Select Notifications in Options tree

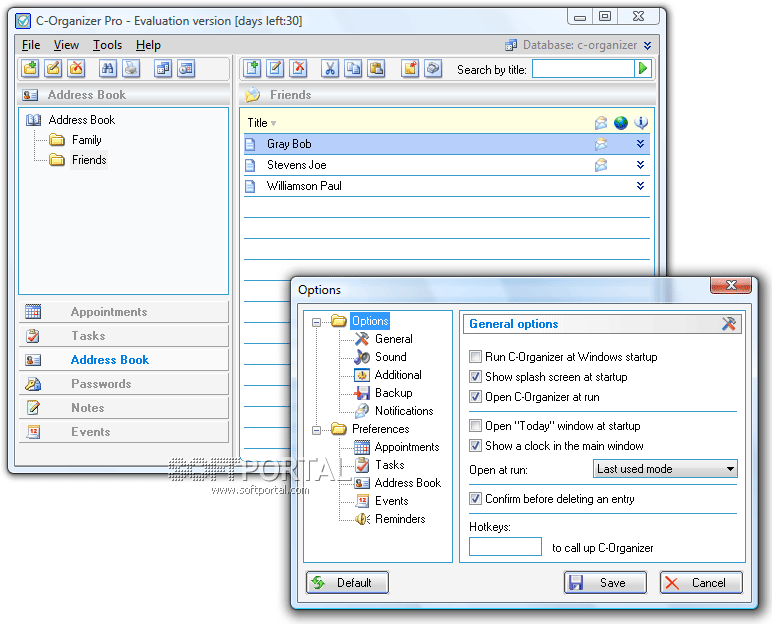[x=404, y=411]
